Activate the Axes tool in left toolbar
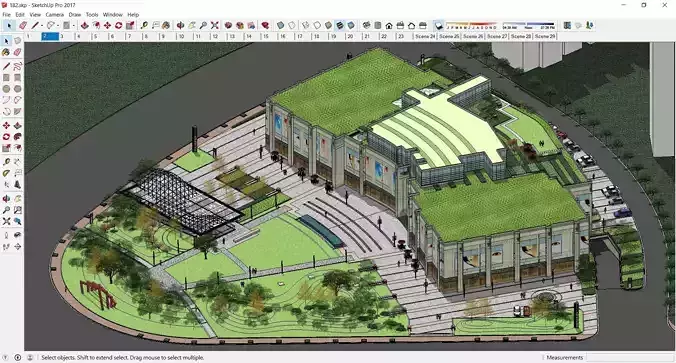 point(6,185)
